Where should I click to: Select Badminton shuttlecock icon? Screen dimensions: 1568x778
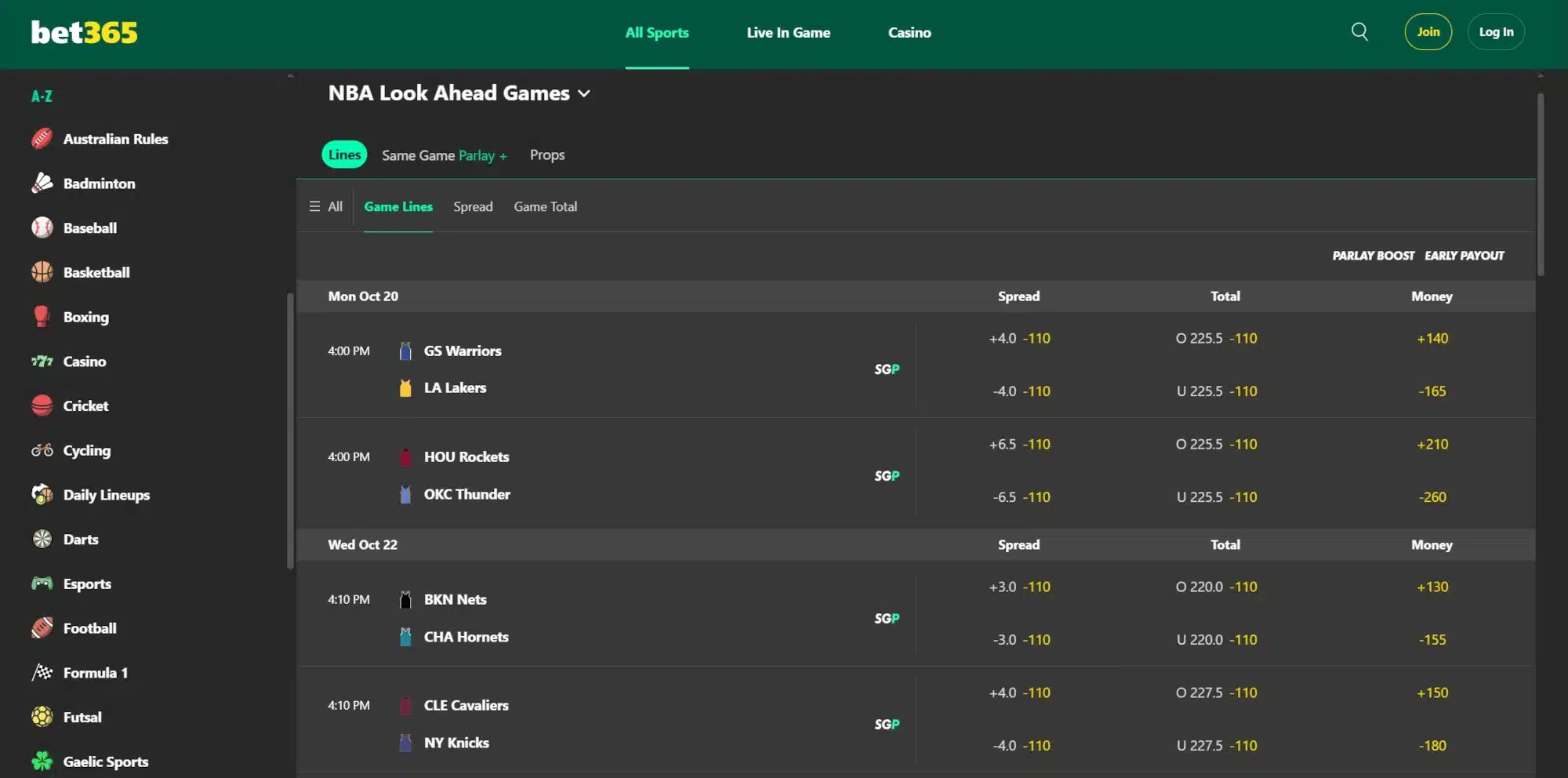coord(42,184)
